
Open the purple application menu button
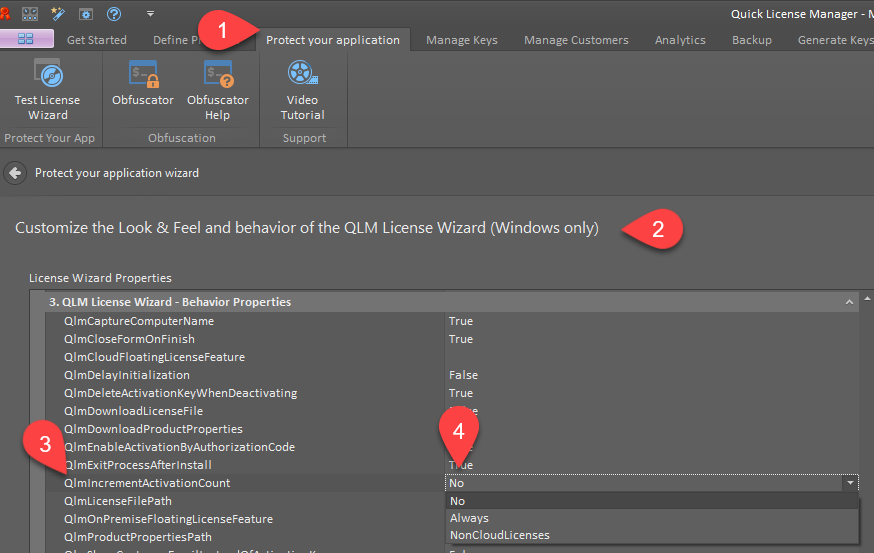pos(26,38)
